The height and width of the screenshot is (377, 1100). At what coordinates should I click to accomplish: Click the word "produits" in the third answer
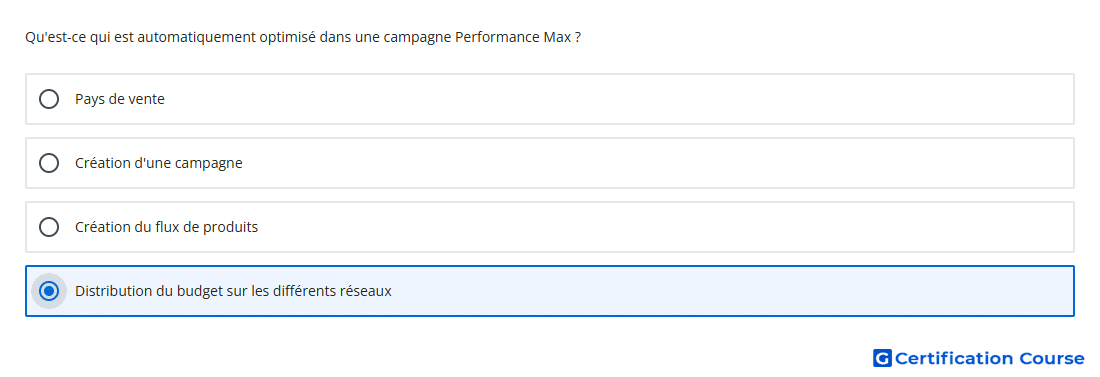(x=231, y=227)
